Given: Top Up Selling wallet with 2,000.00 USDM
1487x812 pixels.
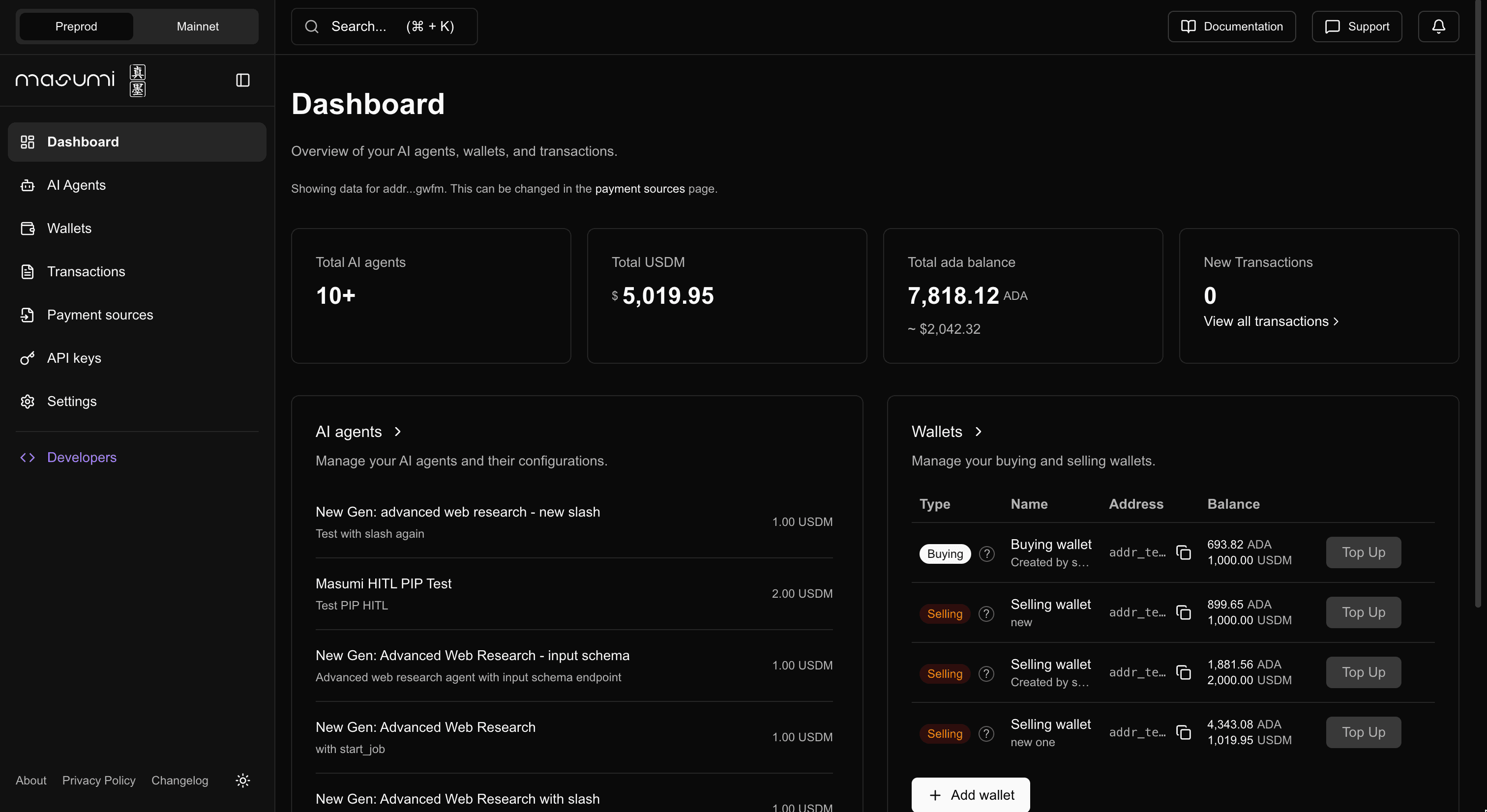Looking at the screenshot, I should pos(1363,673).
